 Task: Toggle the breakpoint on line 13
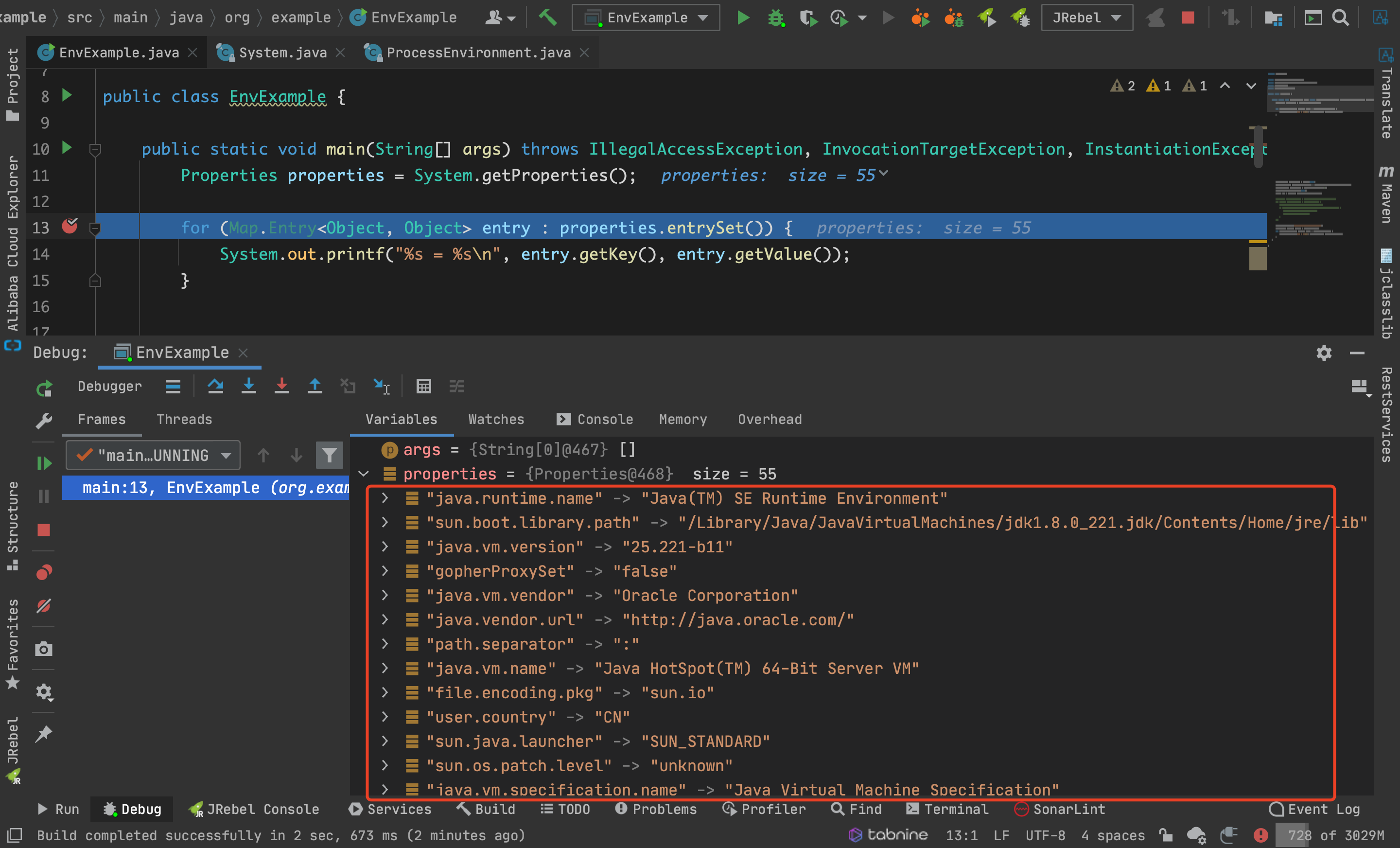click(x=70, y=227)
